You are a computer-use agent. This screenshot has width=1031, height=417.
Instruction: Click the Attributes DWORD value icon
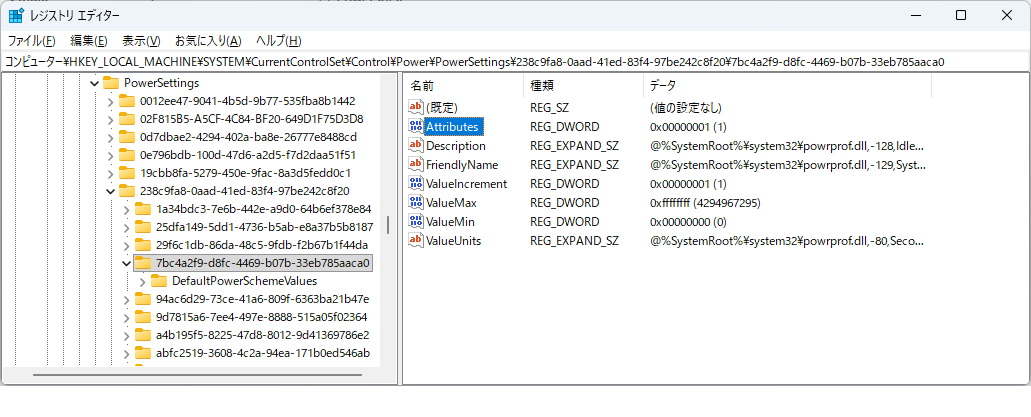416,127
